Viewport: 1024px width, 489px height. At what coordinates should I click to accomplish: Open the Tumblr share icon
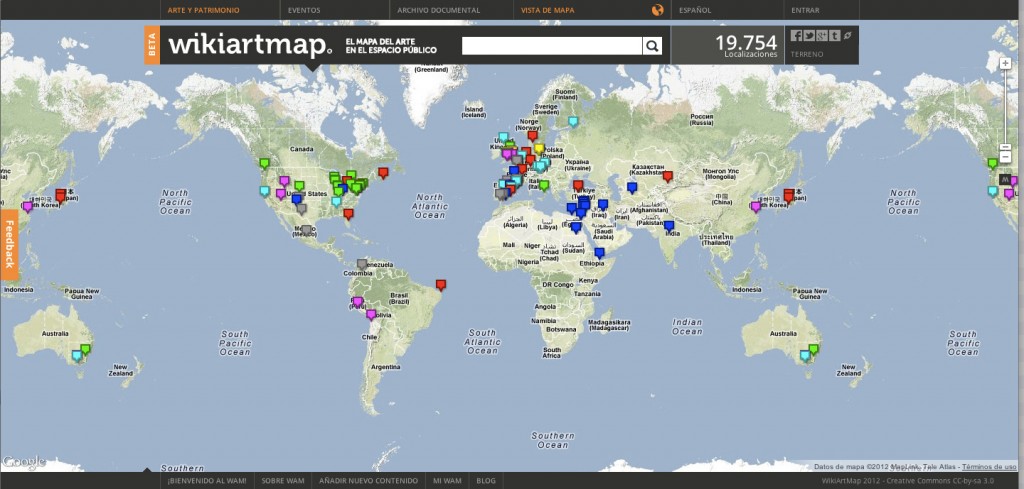click(834, 36)
